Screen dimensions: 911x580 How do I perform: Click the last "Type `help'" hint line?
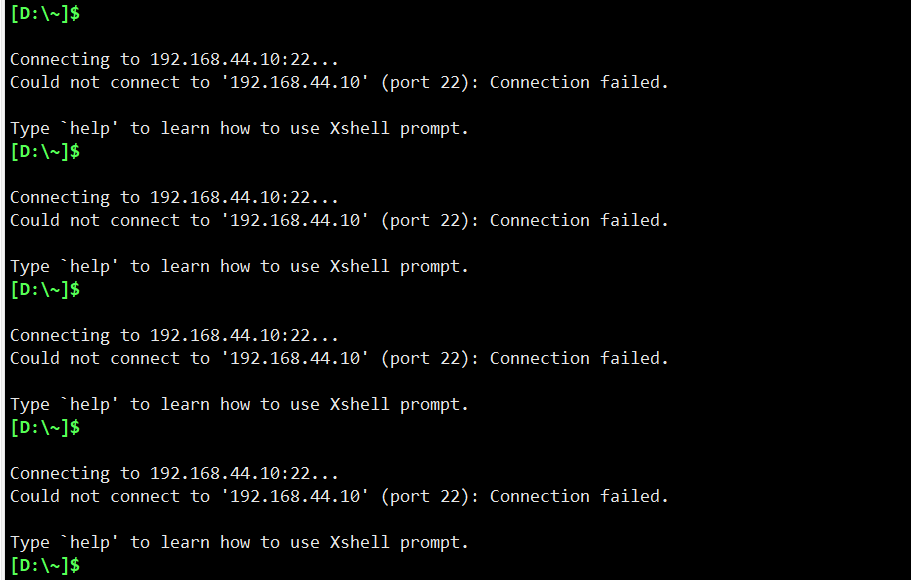coord(239,542)
